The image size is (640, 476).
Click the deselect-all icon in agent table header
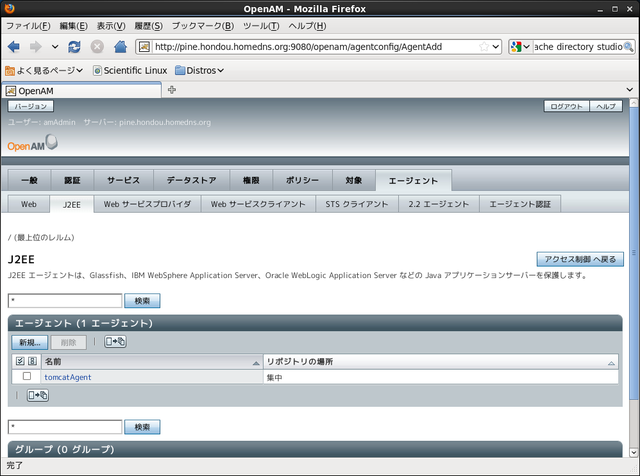point(32,360)
